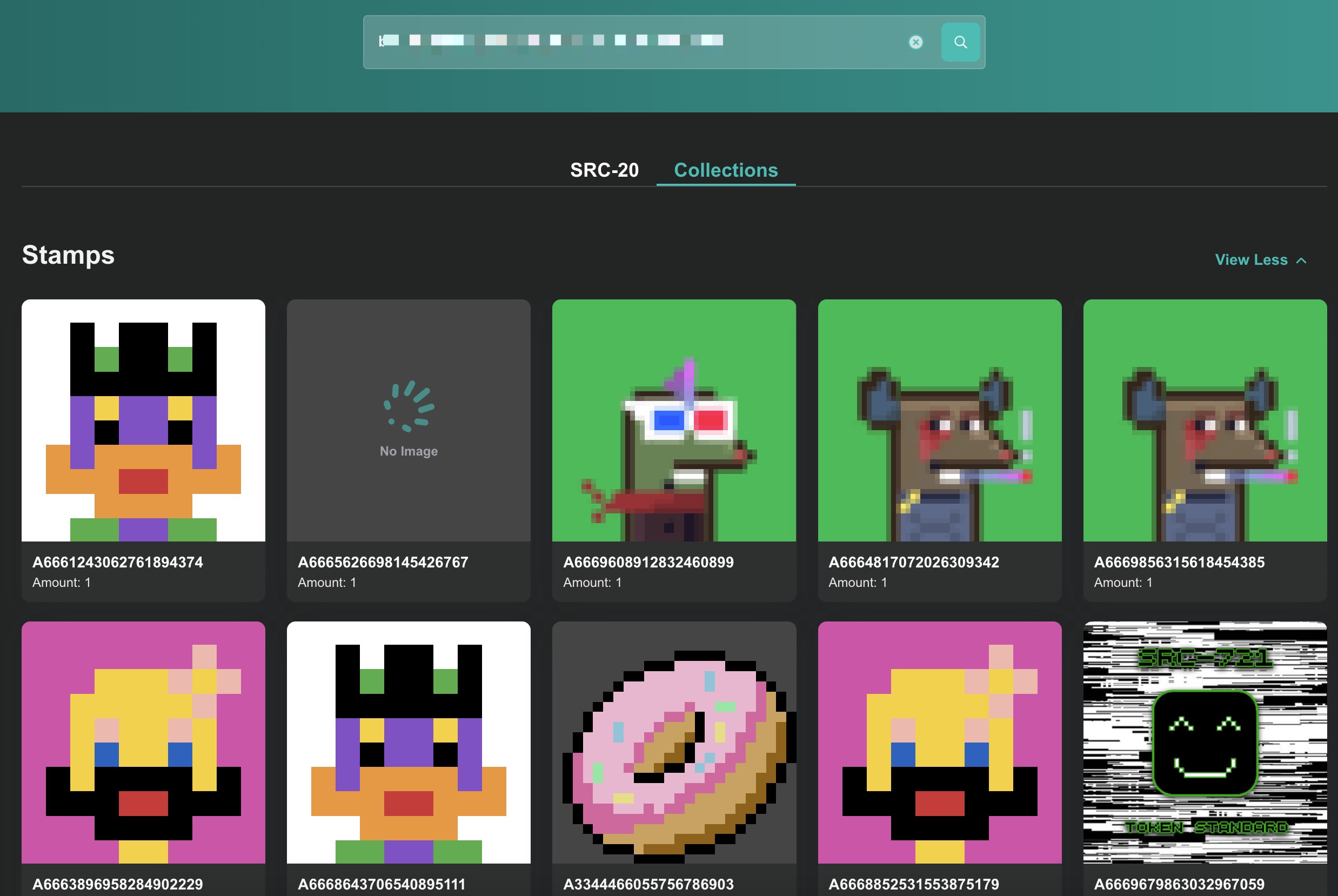Viewport: 1338px width, 896px height.
Task: Open pink blonde stamp A6668852531553875179 image
Action: (939, 743)
